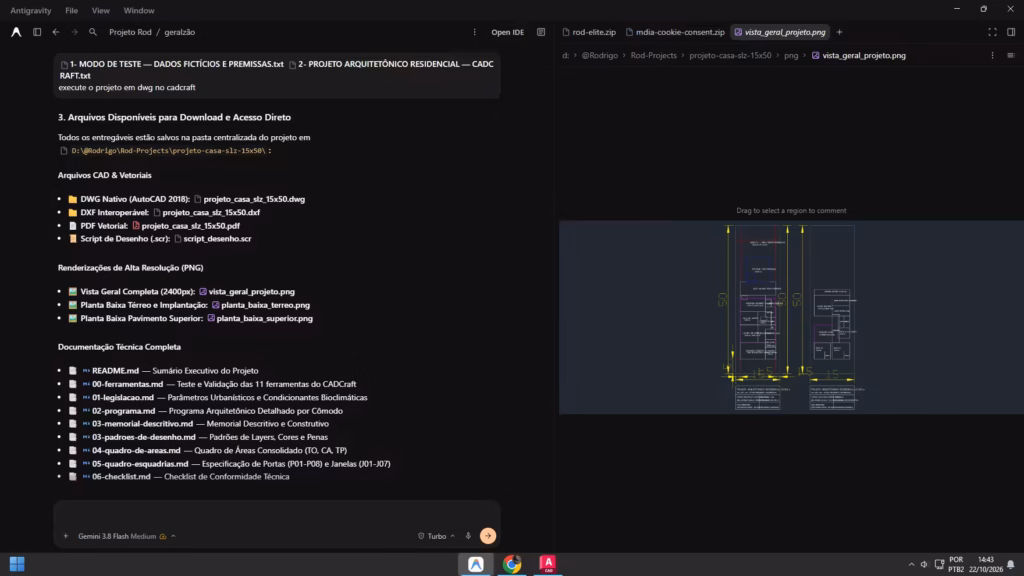Open search with the magnifier icon
The height and width of the screenshot is (576, 1024).
coord(93,32)
